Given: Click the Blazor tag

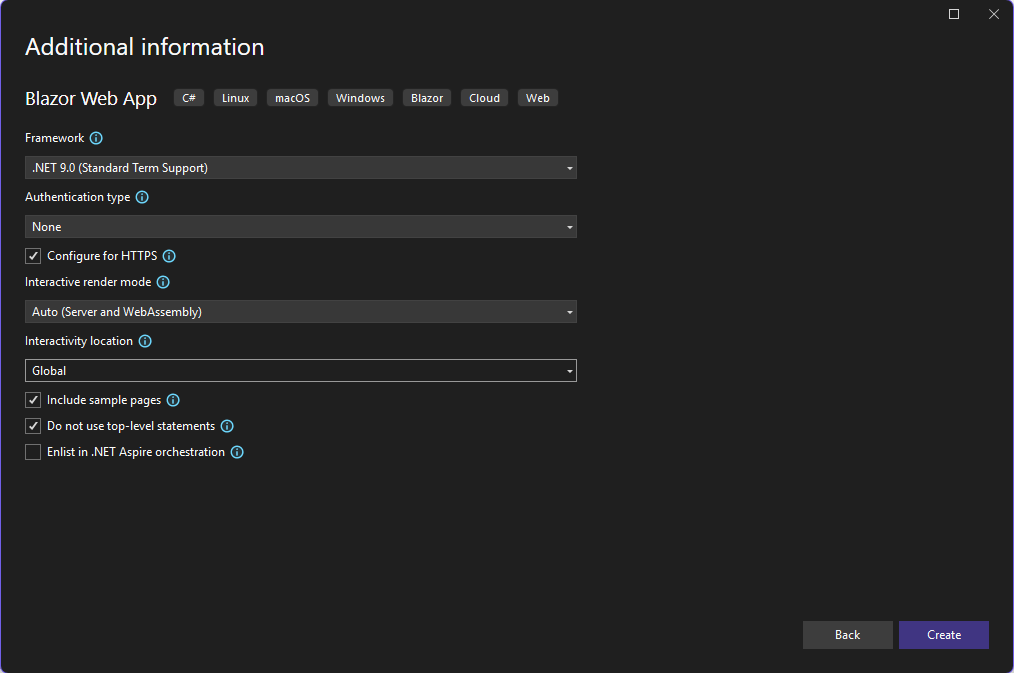Looking at the screenshot, I should 427,98.
